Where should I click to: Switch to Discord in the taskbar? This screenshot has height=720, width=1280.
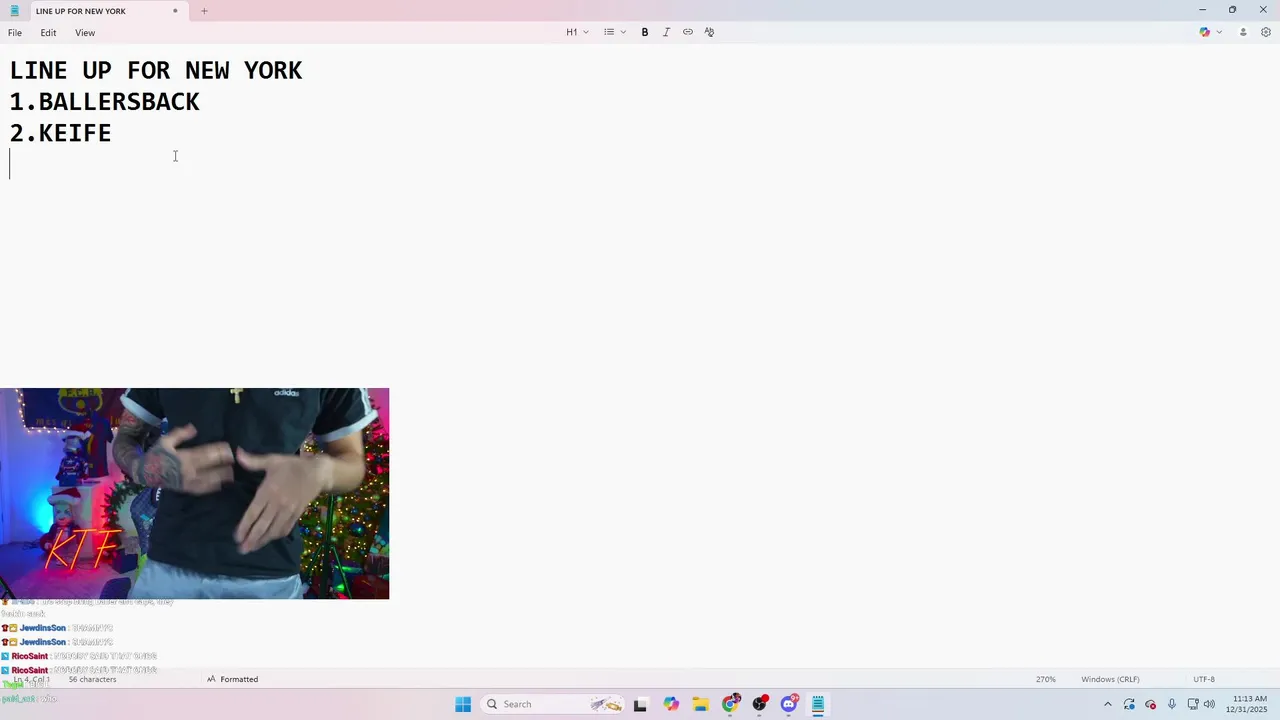[789, 704]
